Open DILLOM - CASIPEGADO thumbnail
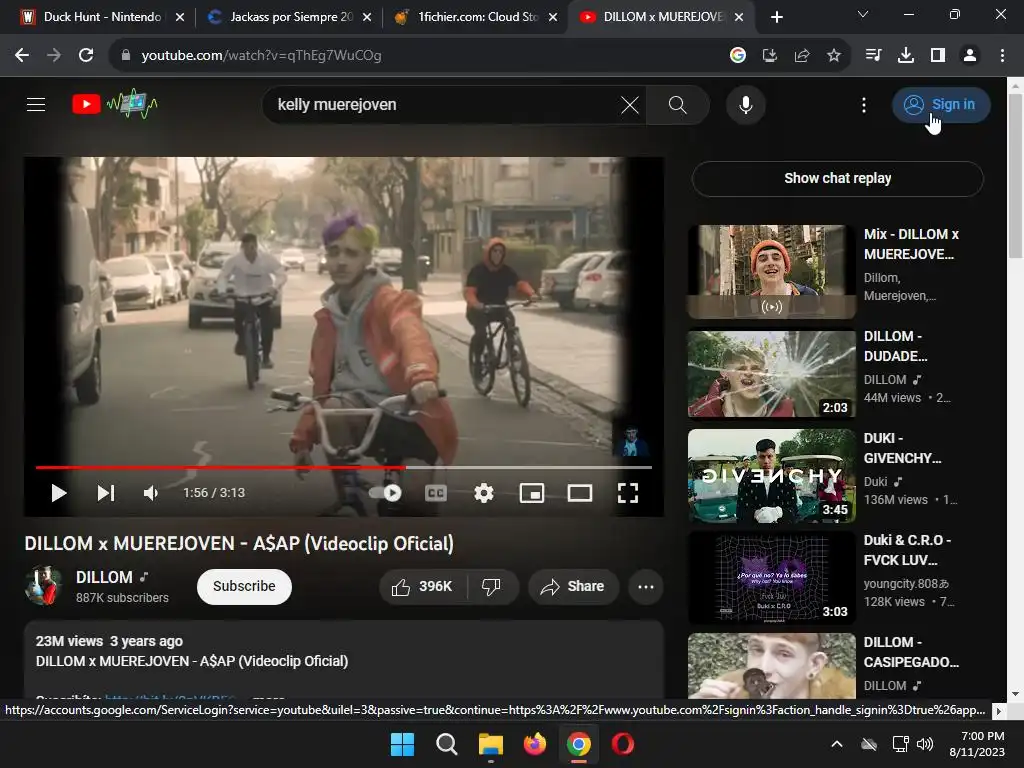Viewport: 1024px width, 768px height. coord(771,665)
